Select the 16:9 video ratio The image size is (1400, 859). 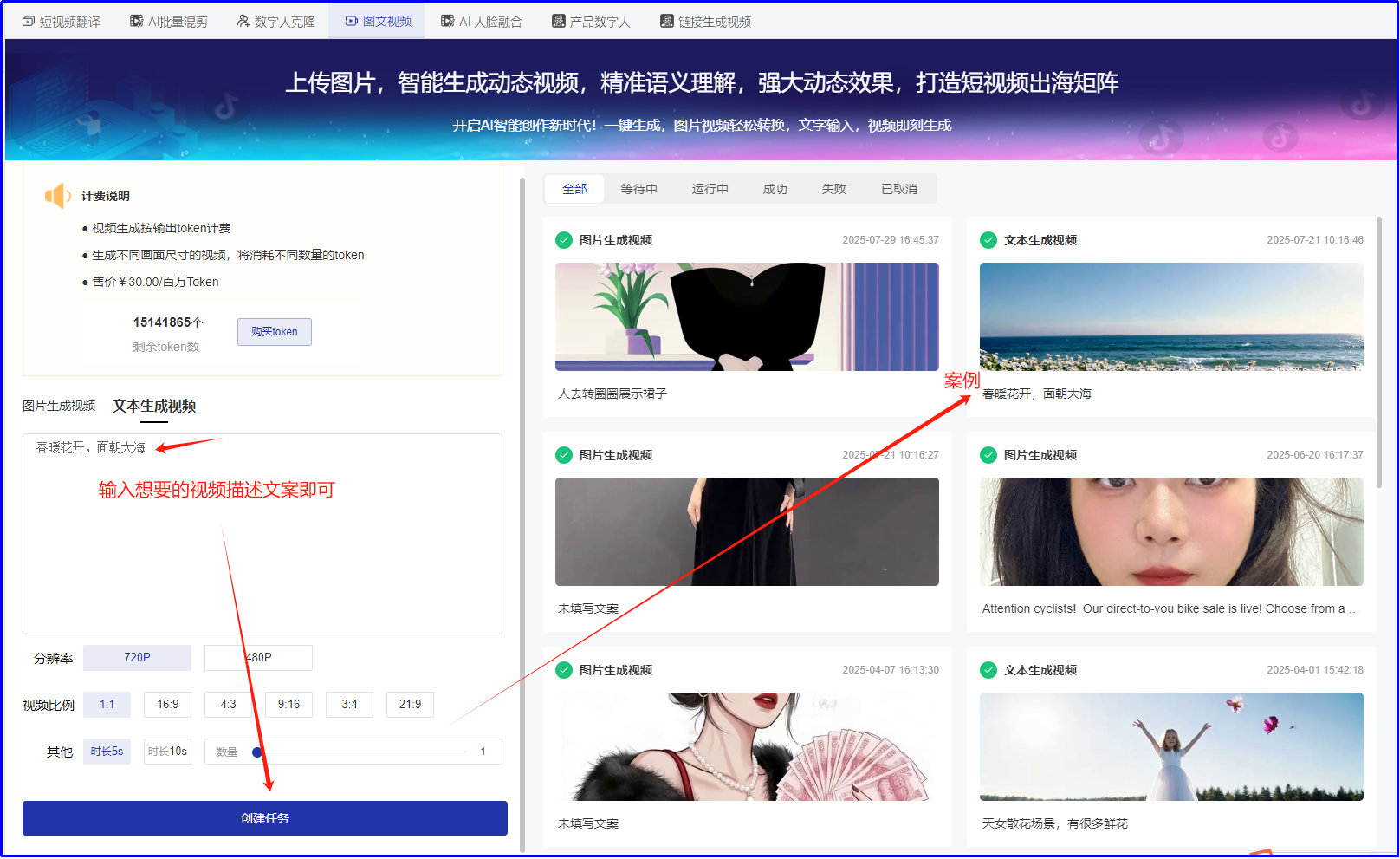click(x=167, y=704)
